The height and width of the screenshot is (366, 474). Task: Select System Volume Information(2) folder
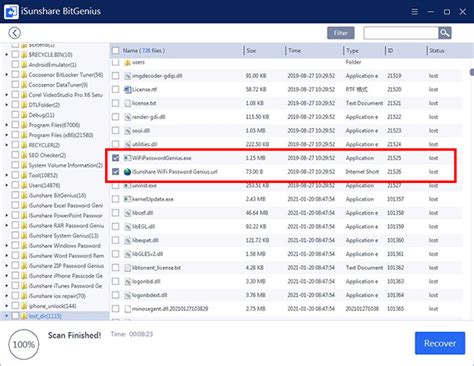click(66, 165)
